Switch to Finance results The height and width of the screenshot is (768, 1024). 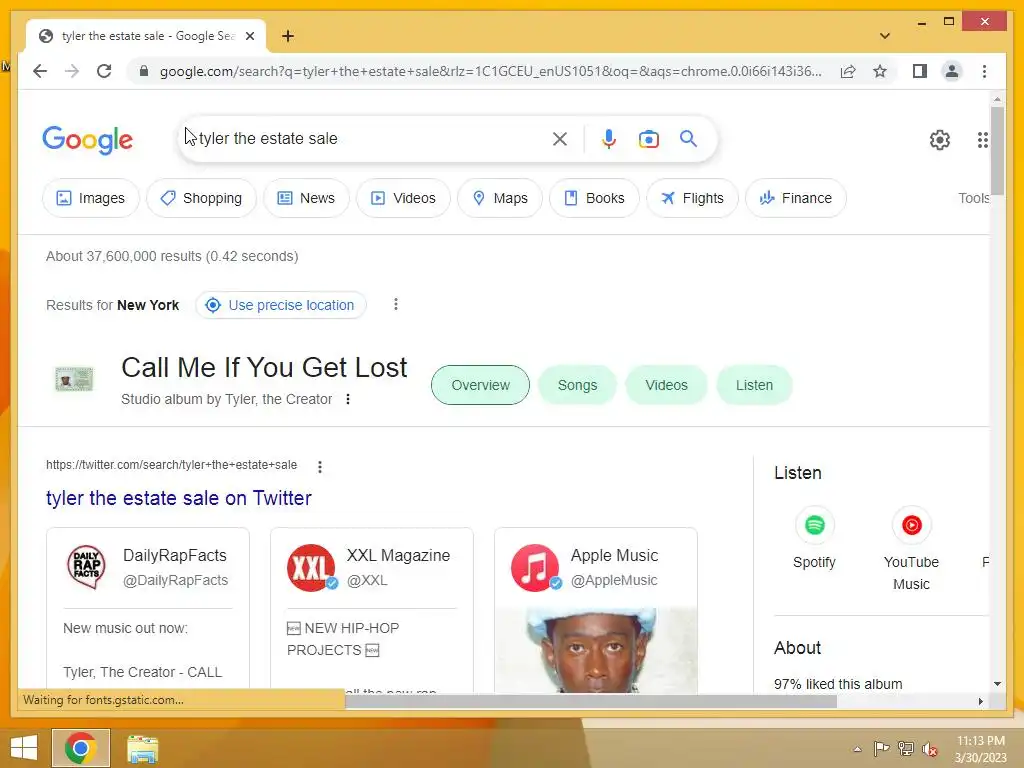pos(795,198)
